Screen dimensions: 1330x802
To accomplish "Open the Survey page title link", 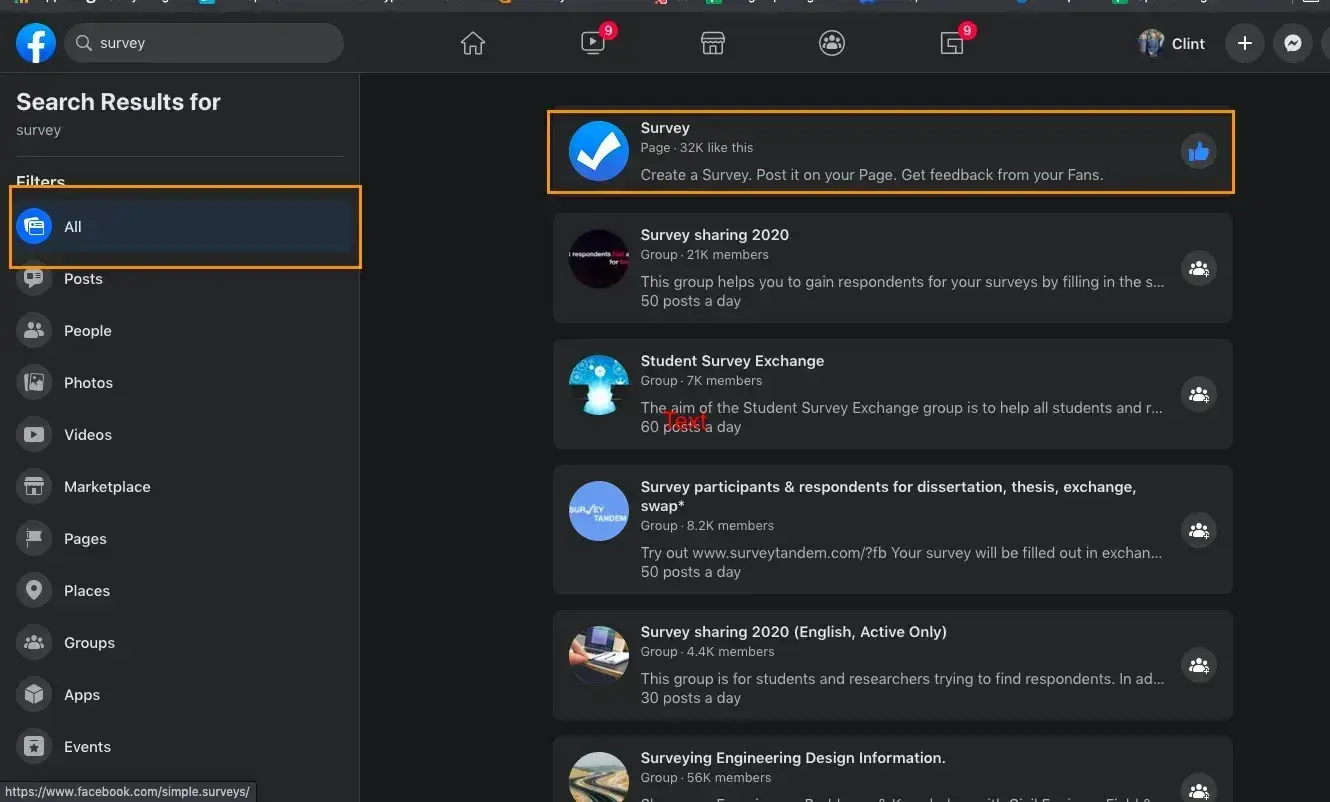I will coord(665,128).
